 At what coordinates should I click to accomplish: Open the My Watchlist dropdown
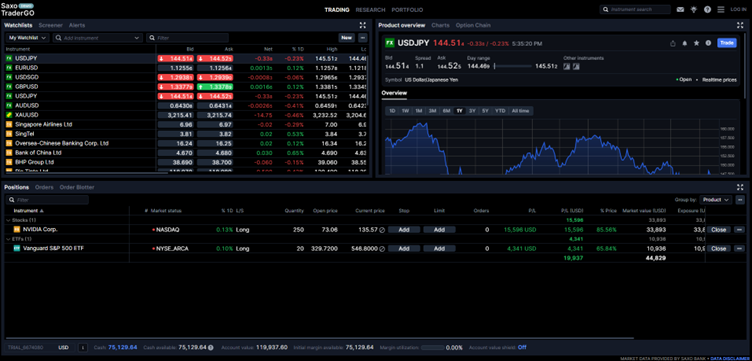(x=27, y=38)
